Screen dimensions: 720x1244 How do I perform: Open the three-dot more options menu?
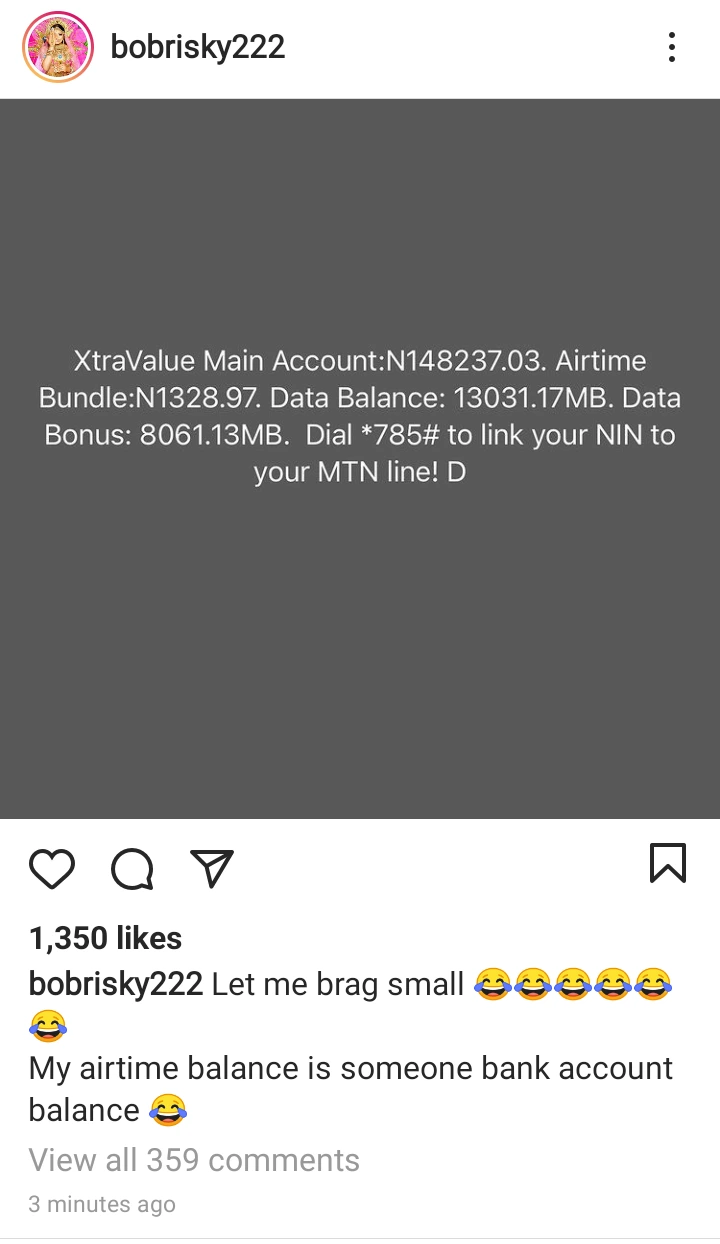(671, 47)
